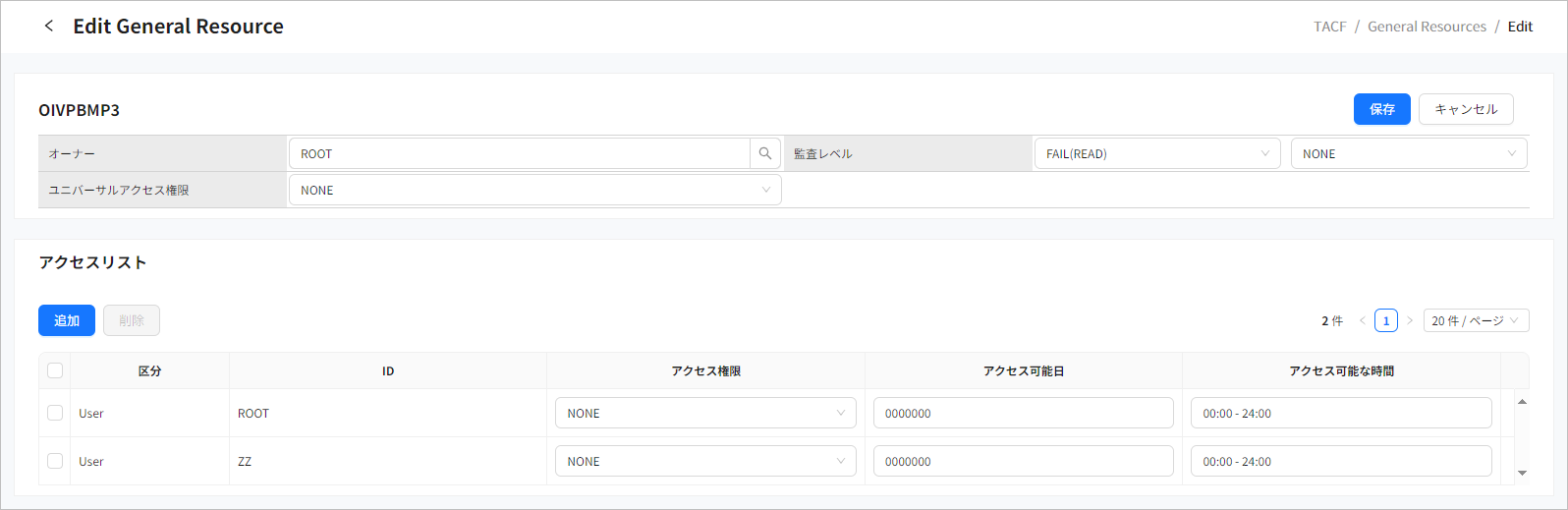Edit access time field for ROOT row
Viewport: 1568px width, 510px height.
coord(1340,414)
